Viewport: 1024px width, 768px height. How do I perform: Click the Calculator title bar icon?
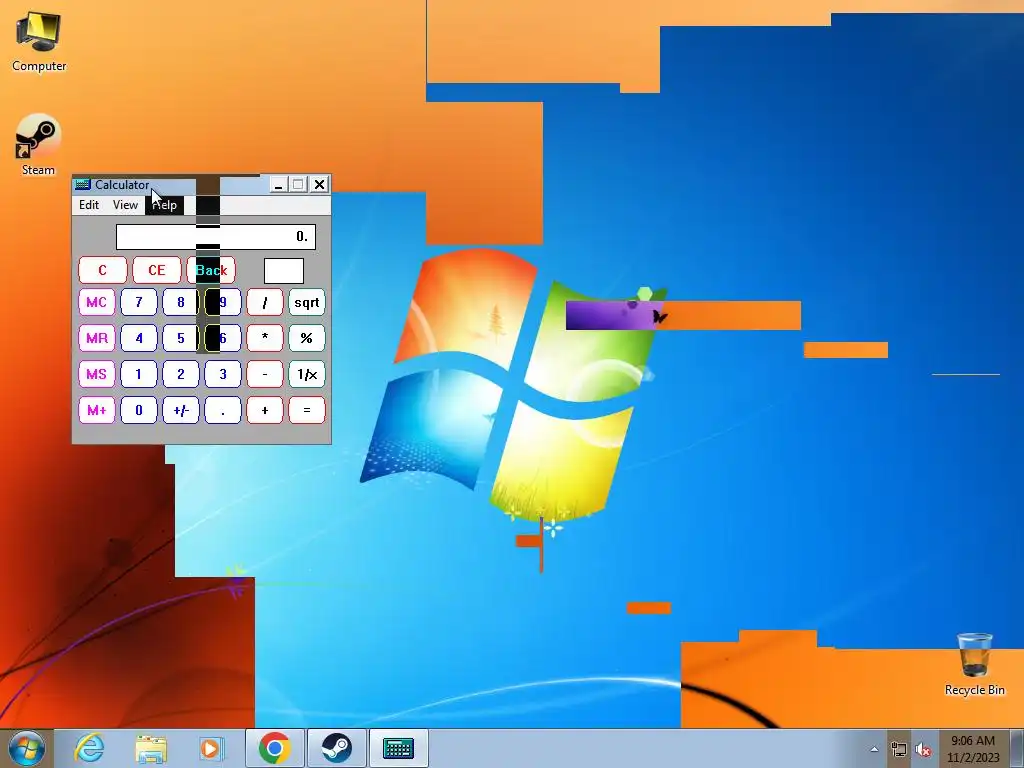click(x=83, y=185)
